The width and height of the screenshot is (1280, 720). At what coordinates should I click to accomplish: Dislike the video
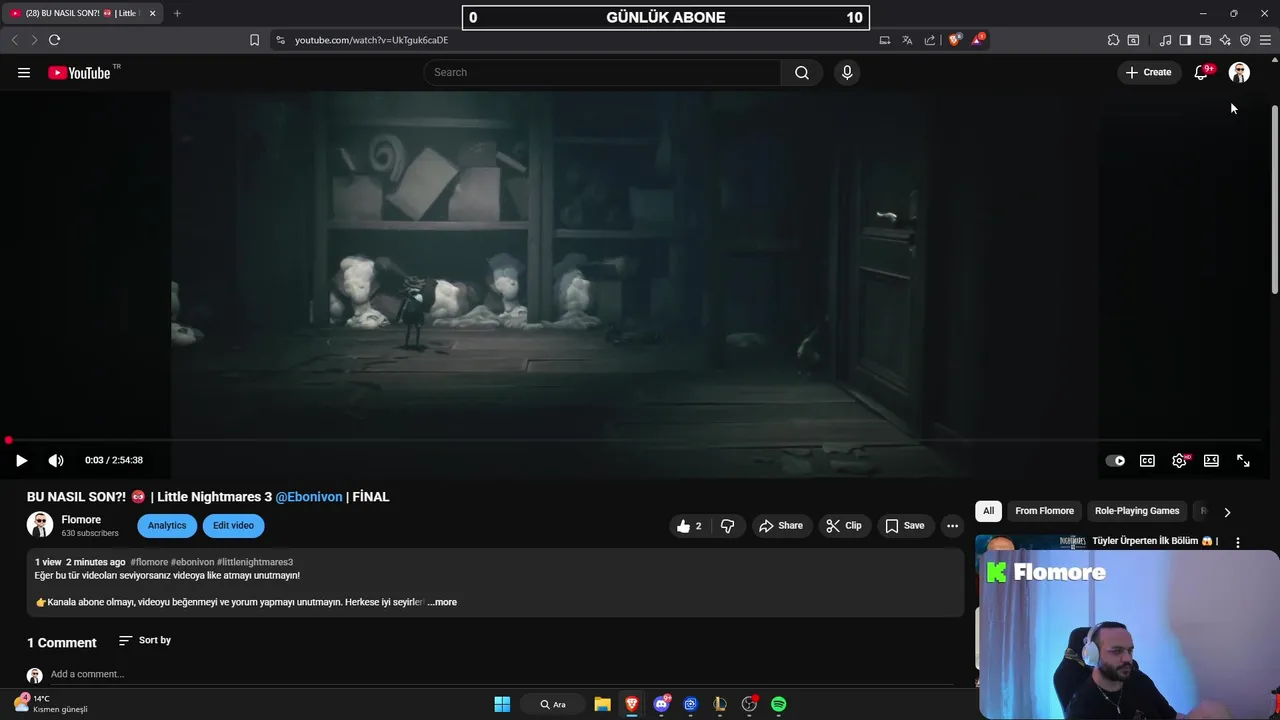point(728,526)
